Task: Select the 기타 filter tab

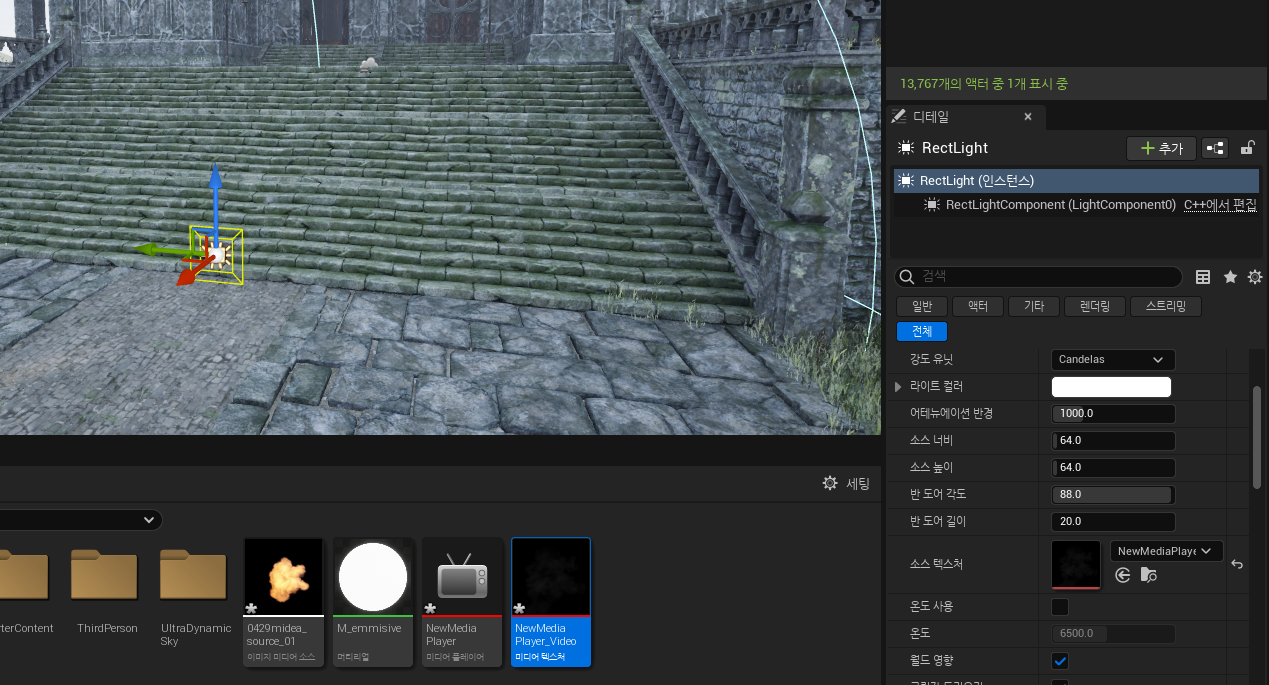Action: [x=1033, y=307]
